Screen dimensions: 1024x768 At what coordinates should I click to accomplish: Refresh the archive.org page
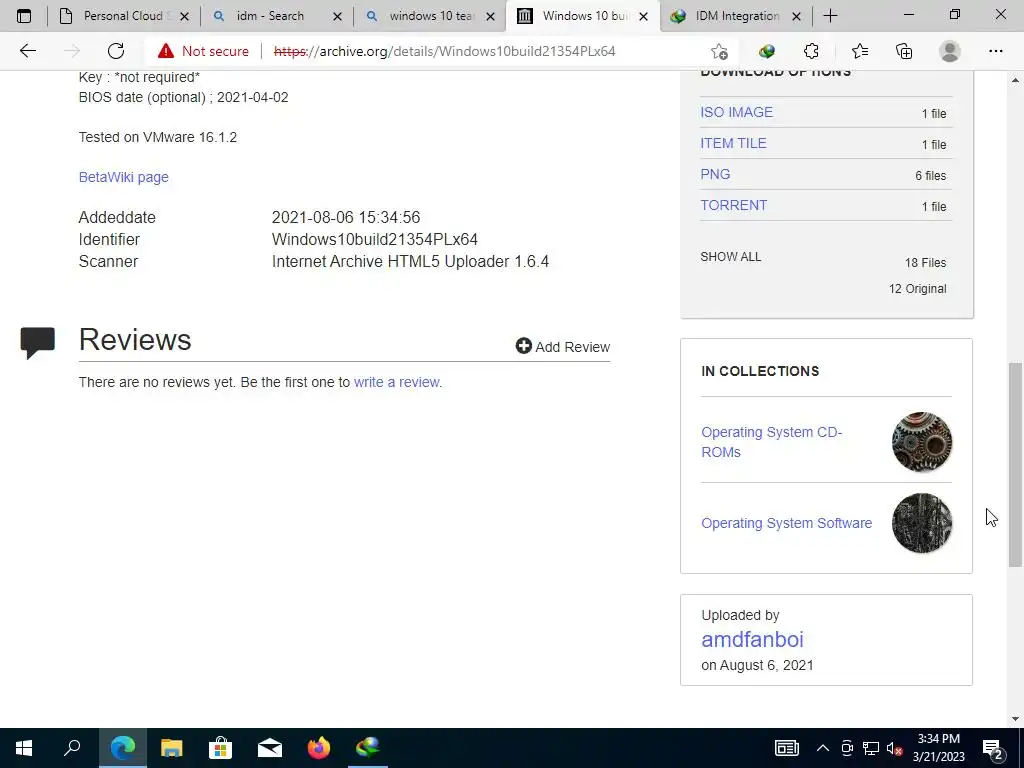[116, 51]
